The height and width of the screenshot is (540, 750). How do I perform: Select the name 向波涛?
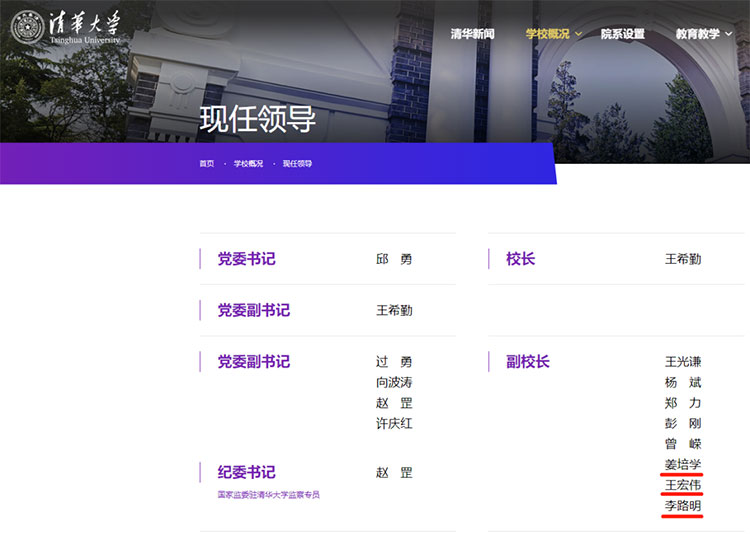point(394,382)
